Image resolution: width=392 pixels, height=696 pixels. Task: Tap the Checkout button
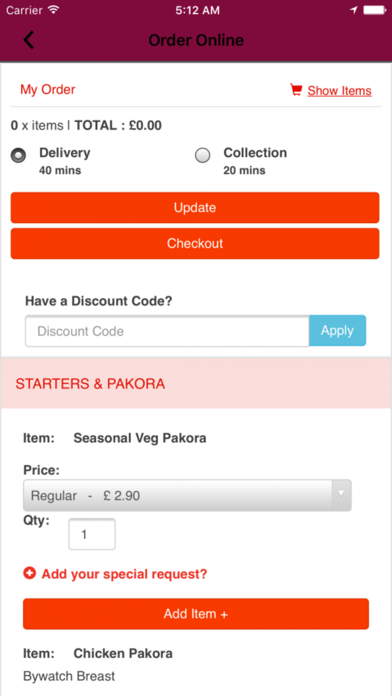point(195,243)
